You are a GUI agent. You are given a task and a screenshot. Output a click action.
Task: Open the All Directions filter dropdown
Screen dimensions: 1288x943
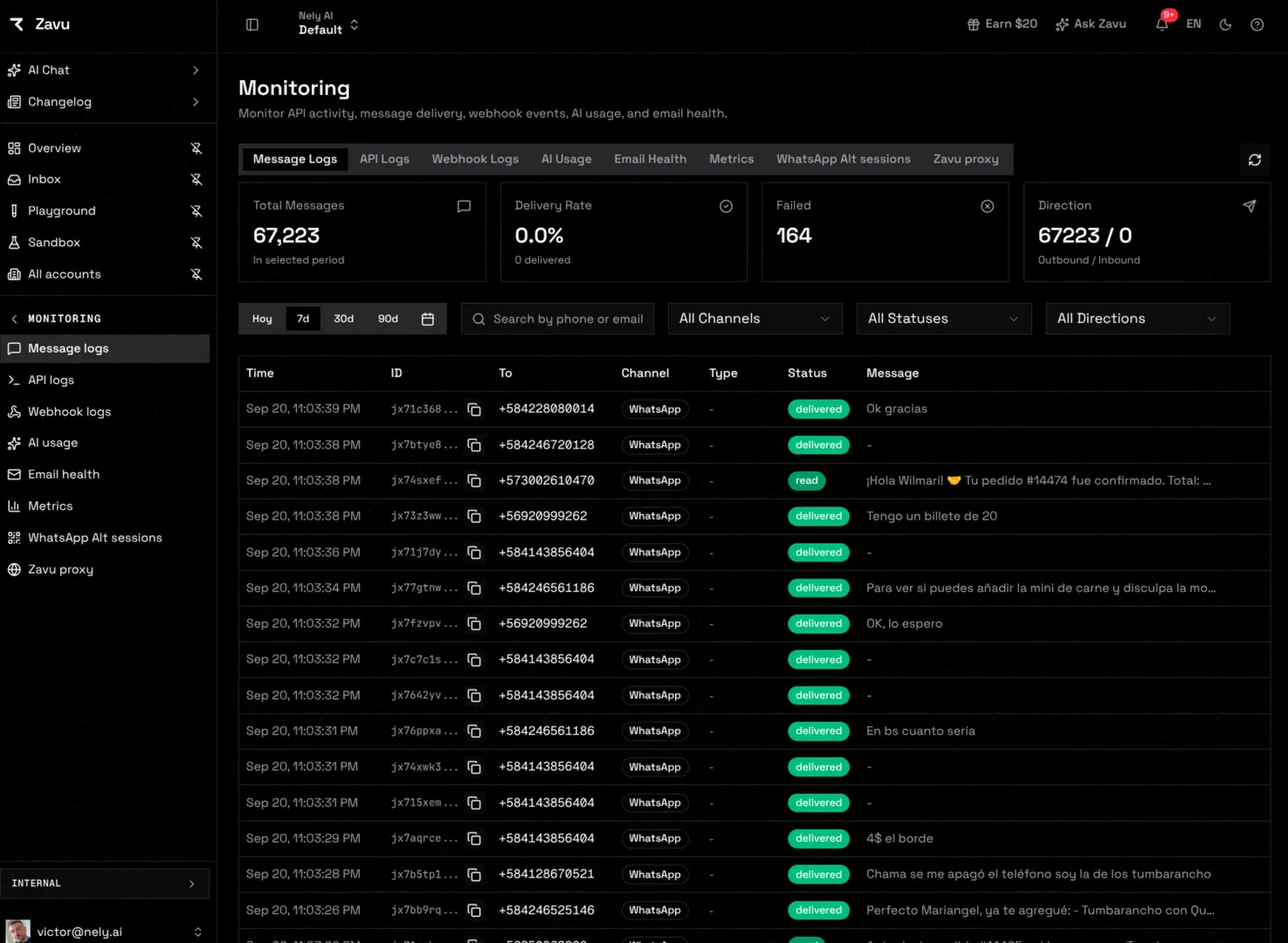[1138, 319]
